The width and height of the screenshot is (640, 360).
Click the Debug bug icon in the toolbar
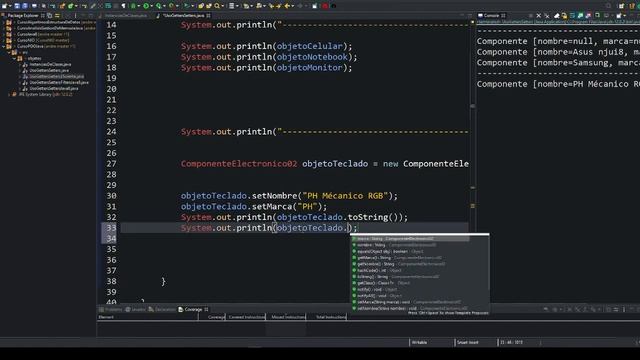click(x=133, y=6)
